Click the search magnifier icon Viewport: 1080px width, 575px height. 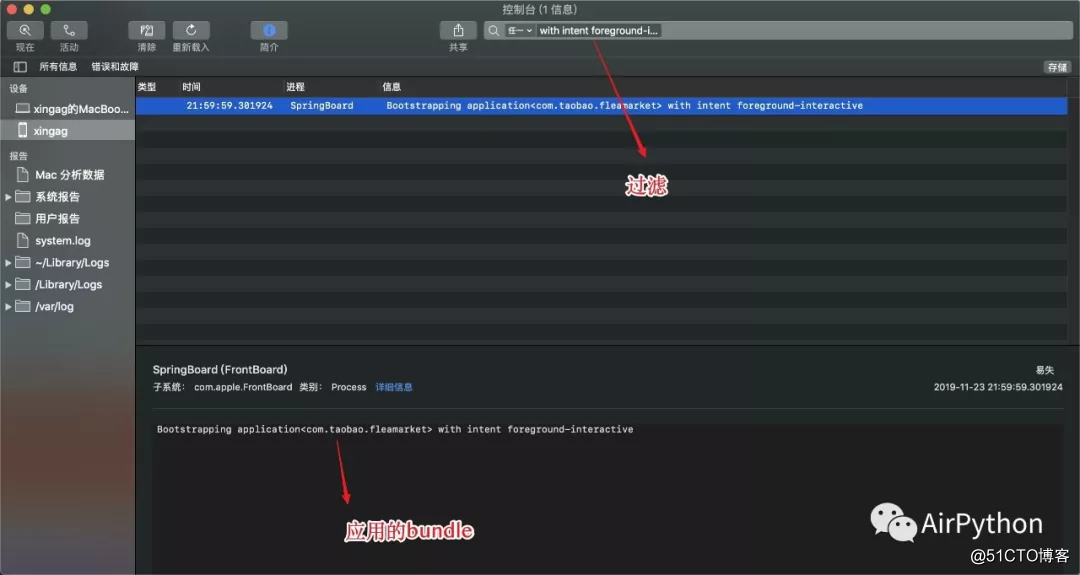494,30
